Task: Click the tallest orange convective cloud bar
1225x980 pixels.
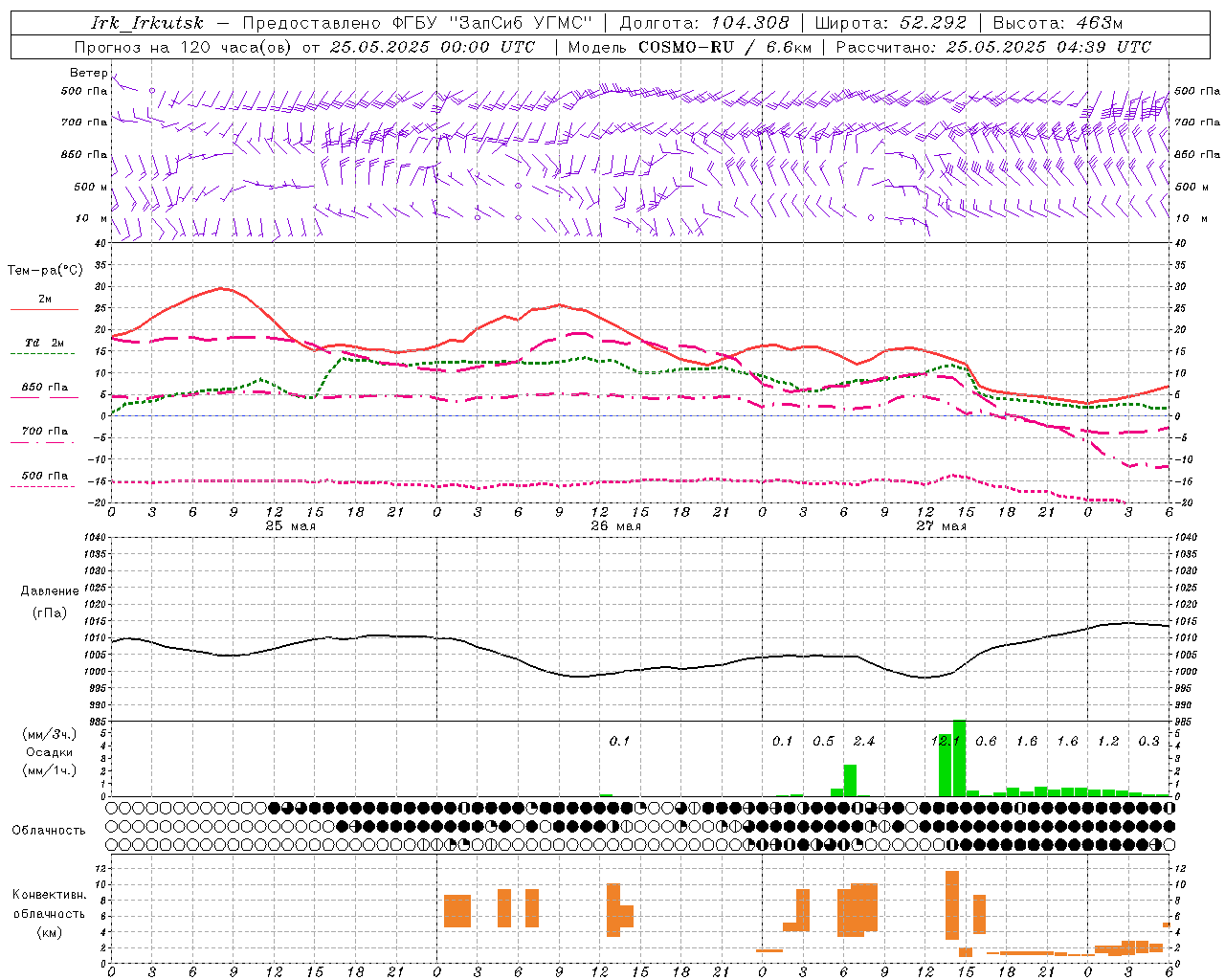Action: coord(951,905)
